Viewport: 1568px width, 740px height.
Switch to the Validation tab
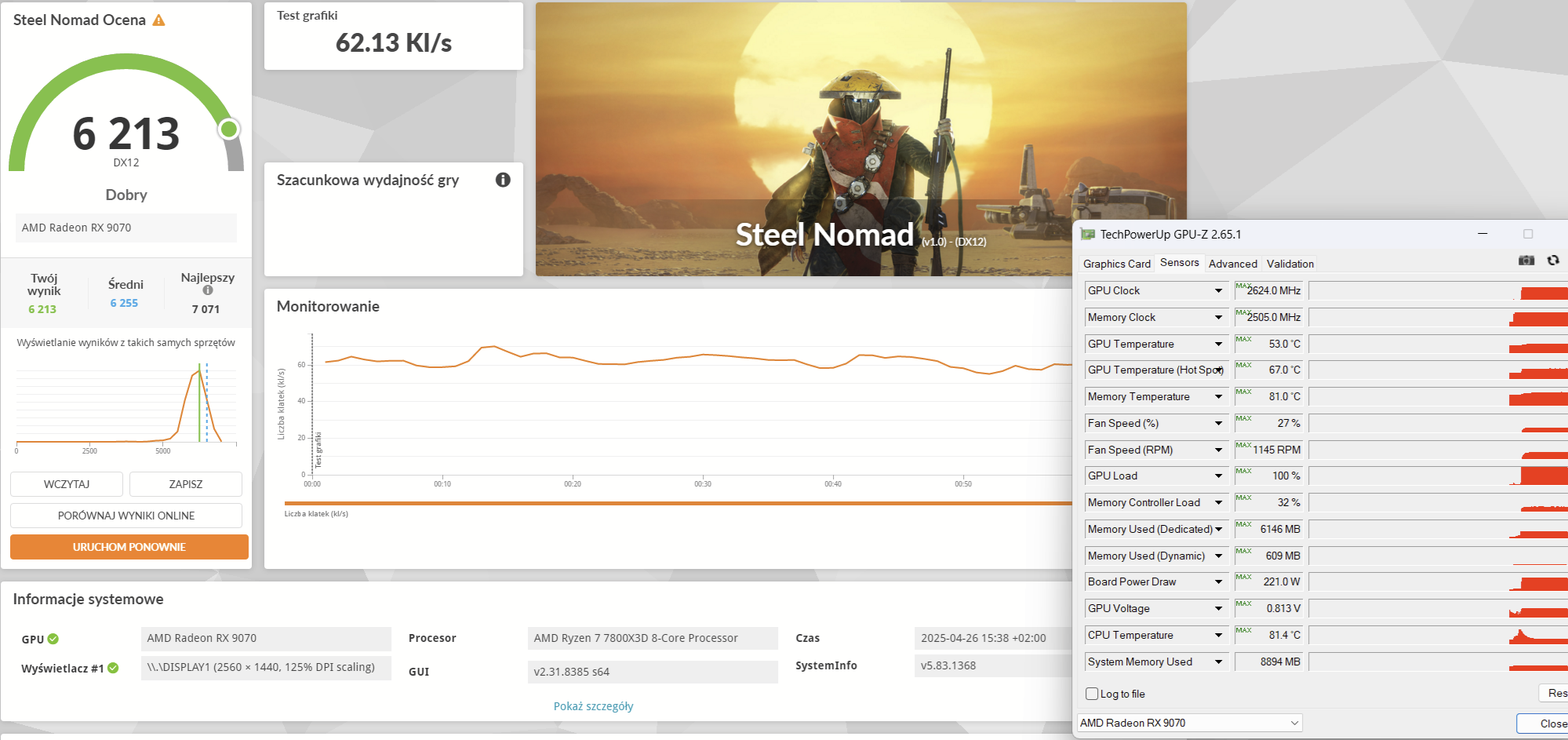tap(1290, 264)
